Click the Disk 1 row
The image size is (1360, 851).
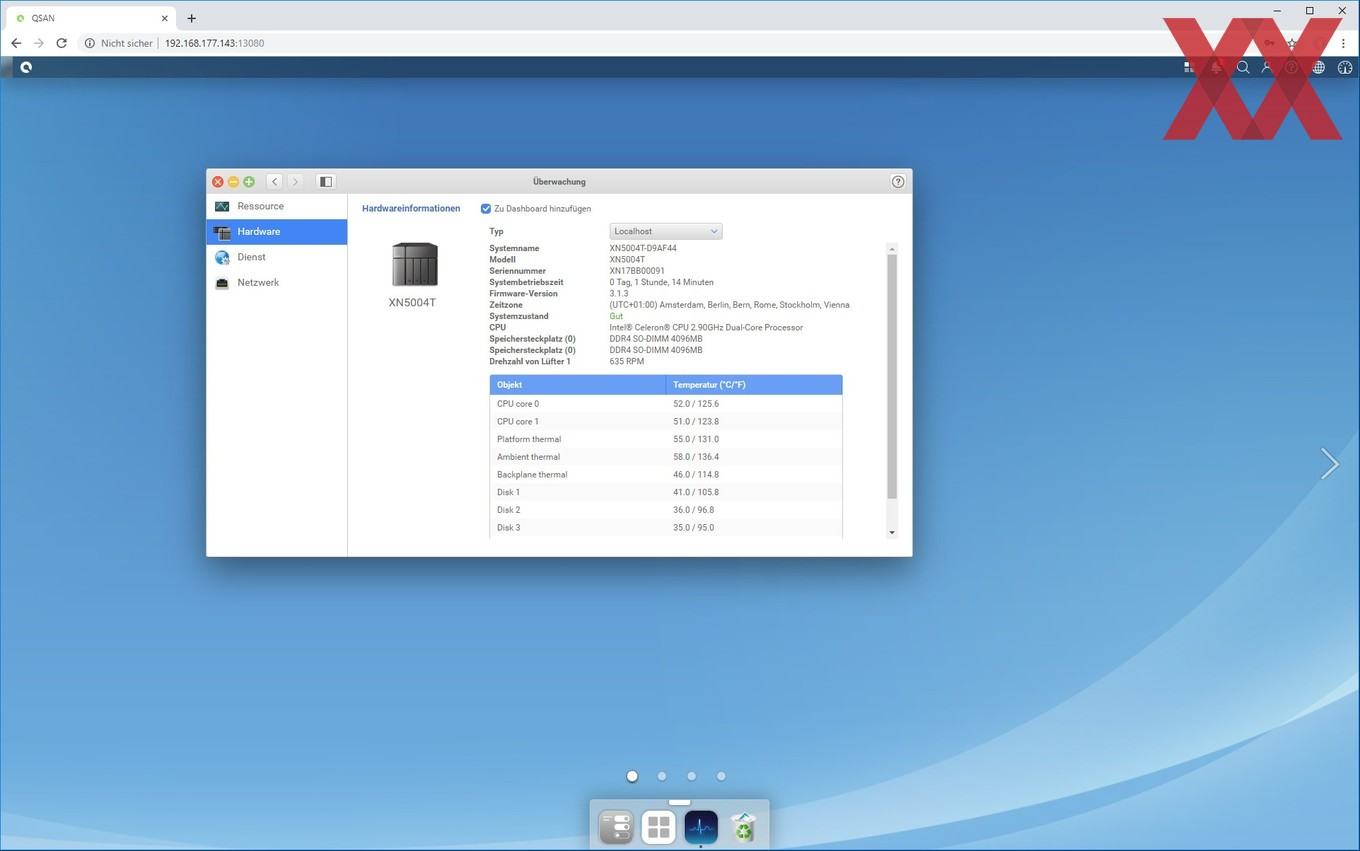[666, 492]
